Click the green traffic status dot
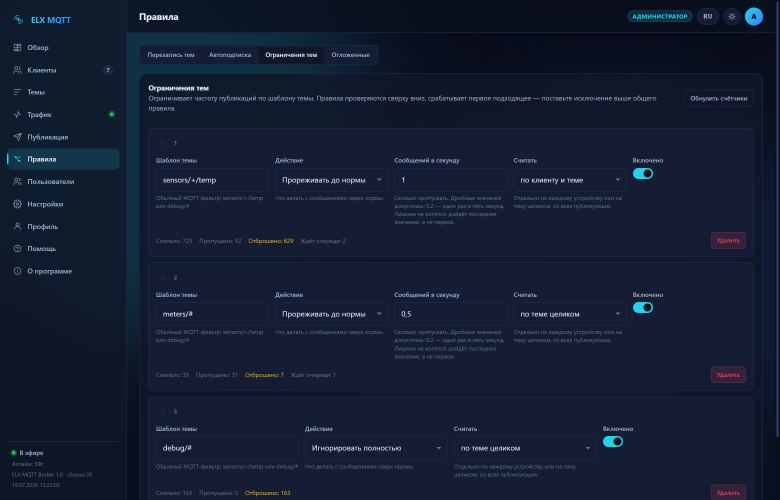Screen dimensions: 780x500 [x=111, y=114]
